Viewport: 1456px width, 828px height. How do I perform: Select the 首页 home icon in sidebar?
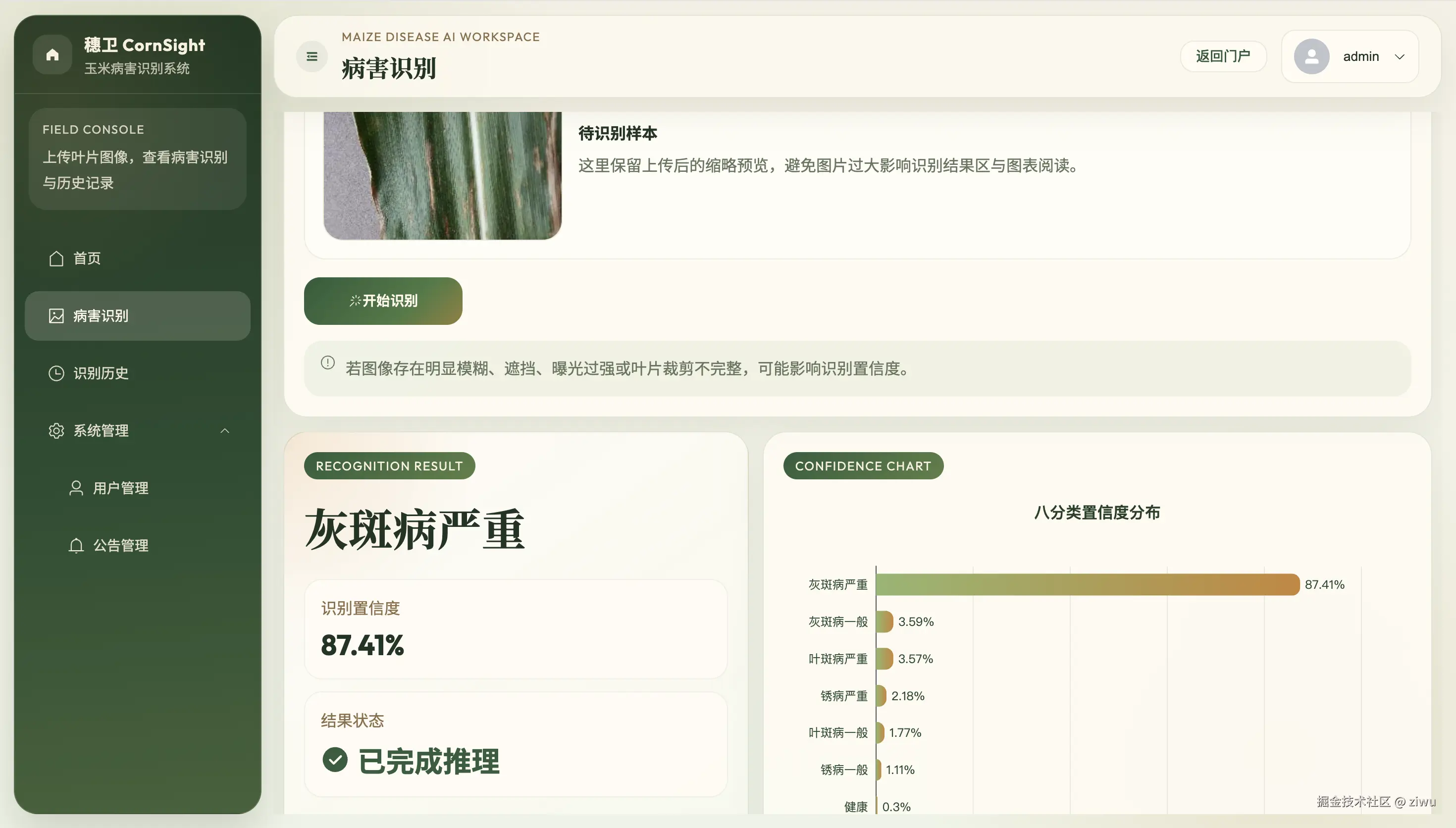click(56, 258)
